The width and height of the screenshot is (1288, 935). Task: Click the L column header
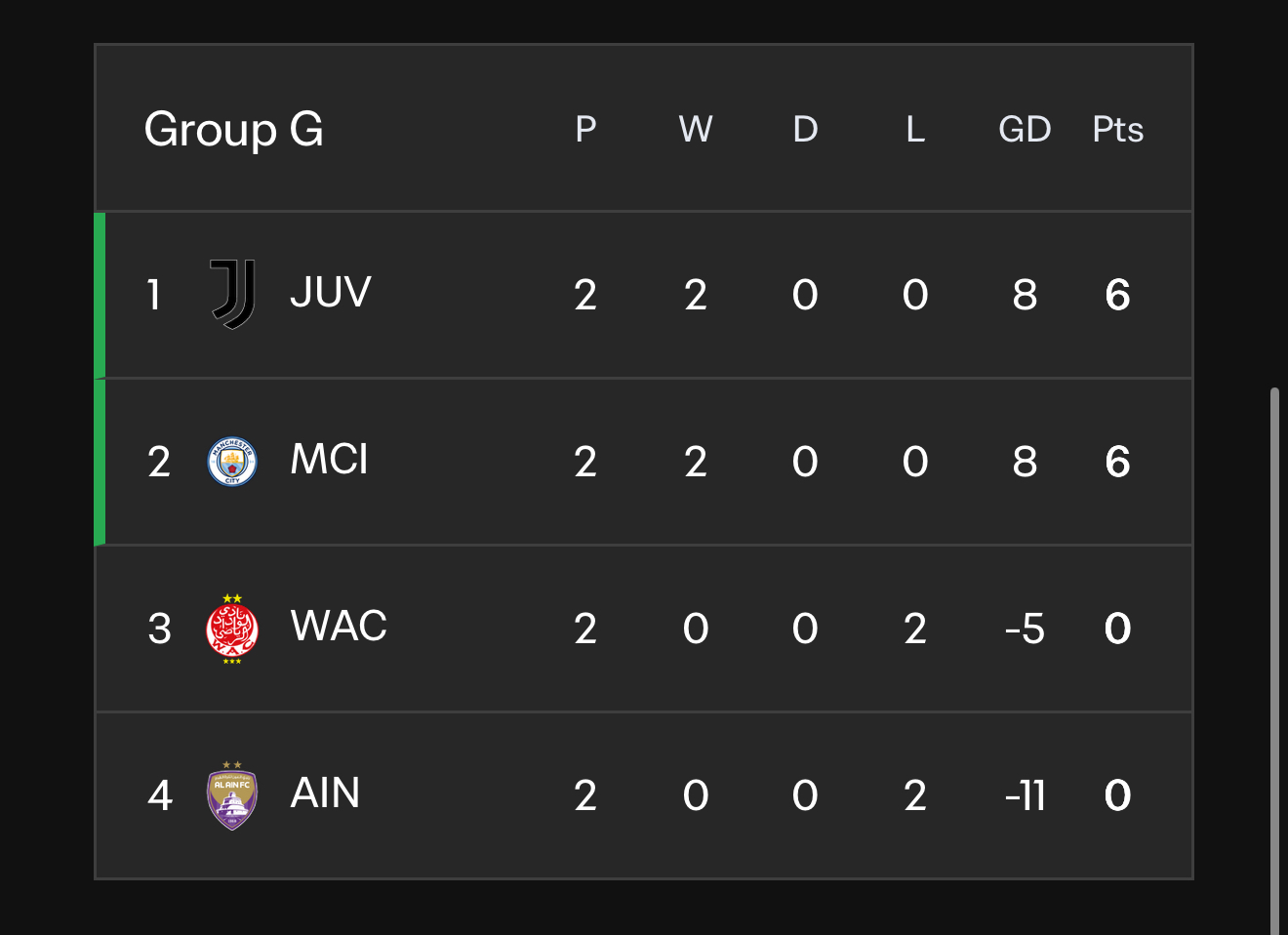pos(915,129)
